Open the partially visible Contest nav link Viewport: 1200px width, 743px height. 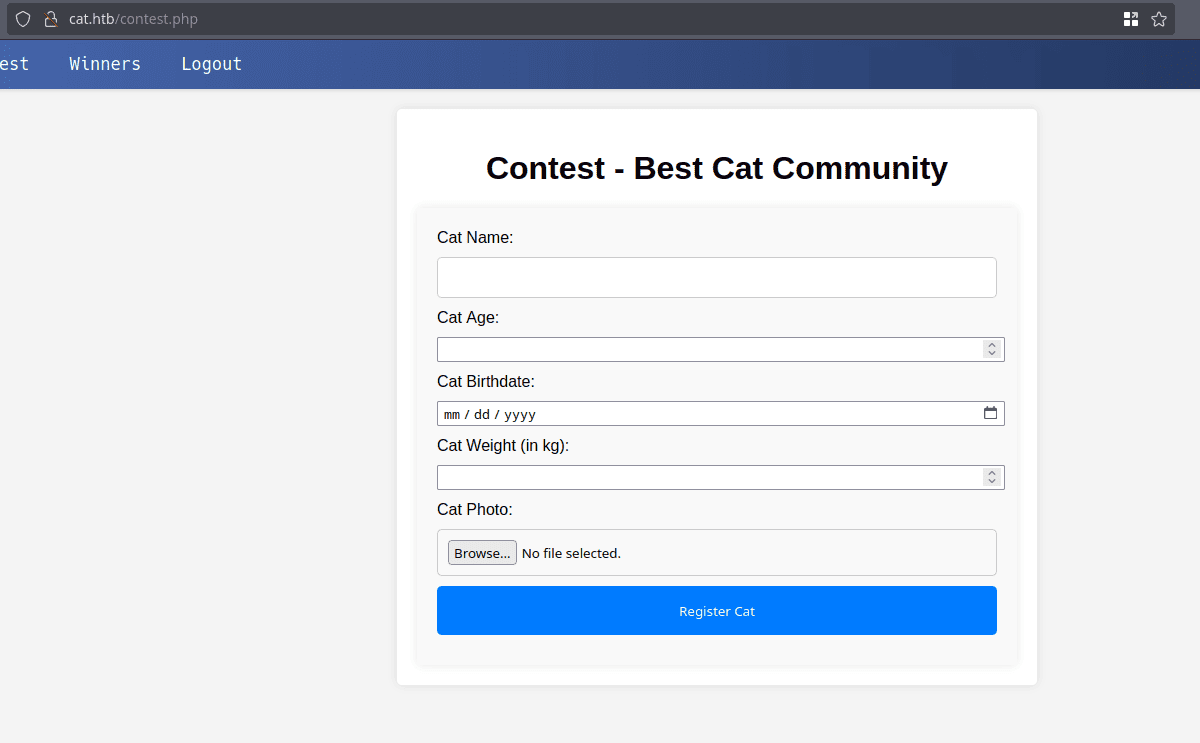[13, 64]
